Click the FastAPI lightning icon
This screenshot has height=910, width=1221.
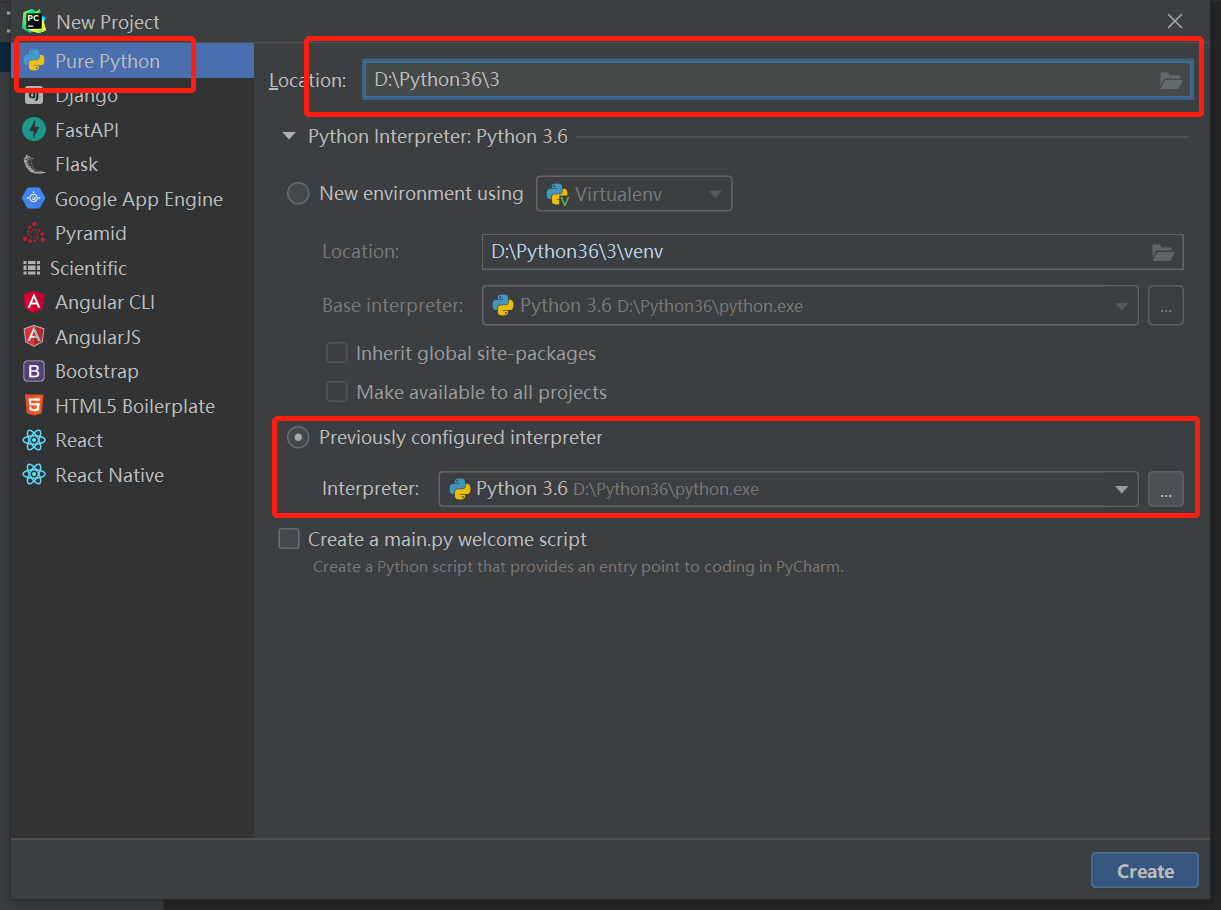[x=35, y=130]
